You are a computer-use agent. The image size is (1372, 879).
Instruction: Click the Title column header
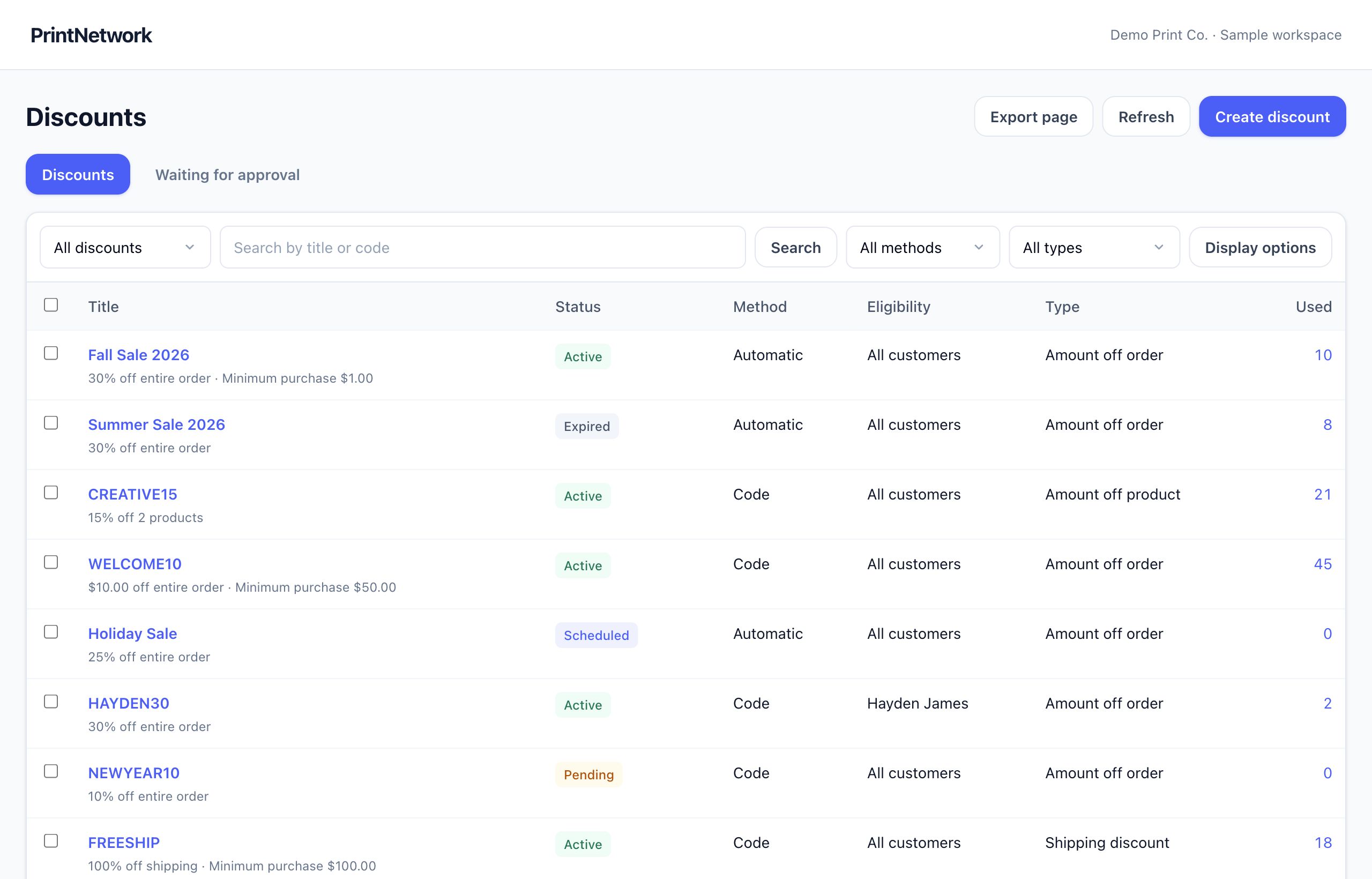coord(103,307)
